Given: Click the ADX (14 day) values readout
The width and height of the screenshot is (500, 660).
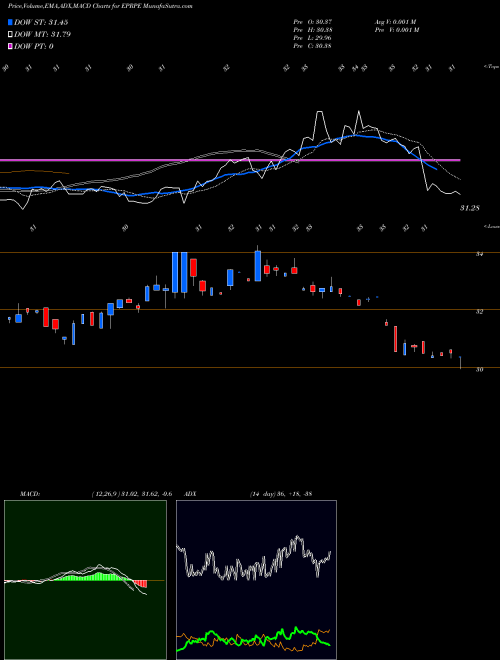Looking at the screenshot, I should (x=280, y=494).
